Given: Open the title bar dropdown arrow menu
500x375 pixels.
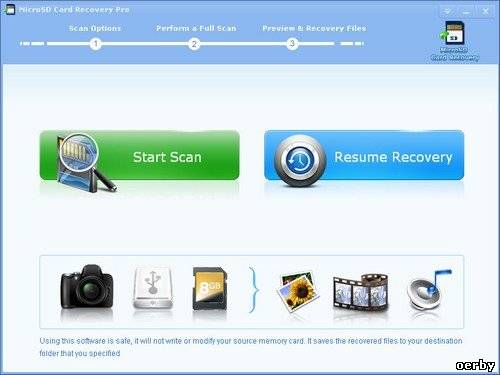Looking at the screenshot, I should tap(447, 11).
